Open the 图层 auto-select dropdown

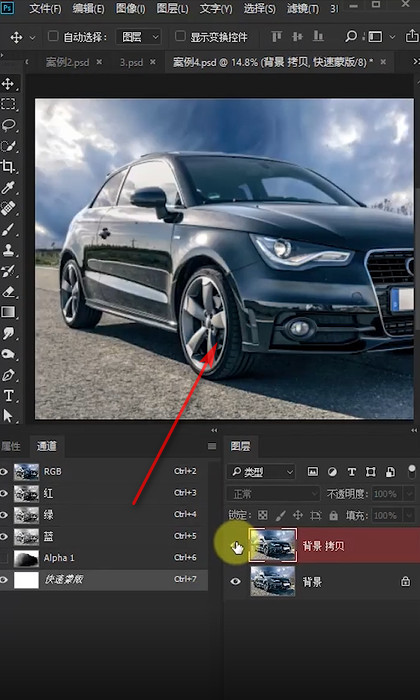tap(138, 37)
